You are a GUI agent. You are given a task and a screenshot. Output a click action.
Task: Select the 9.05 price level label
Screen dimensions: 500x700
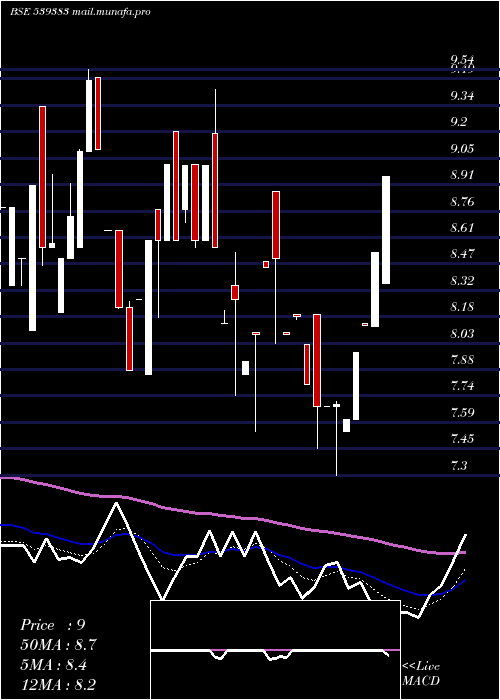click(x=462, y=148)
